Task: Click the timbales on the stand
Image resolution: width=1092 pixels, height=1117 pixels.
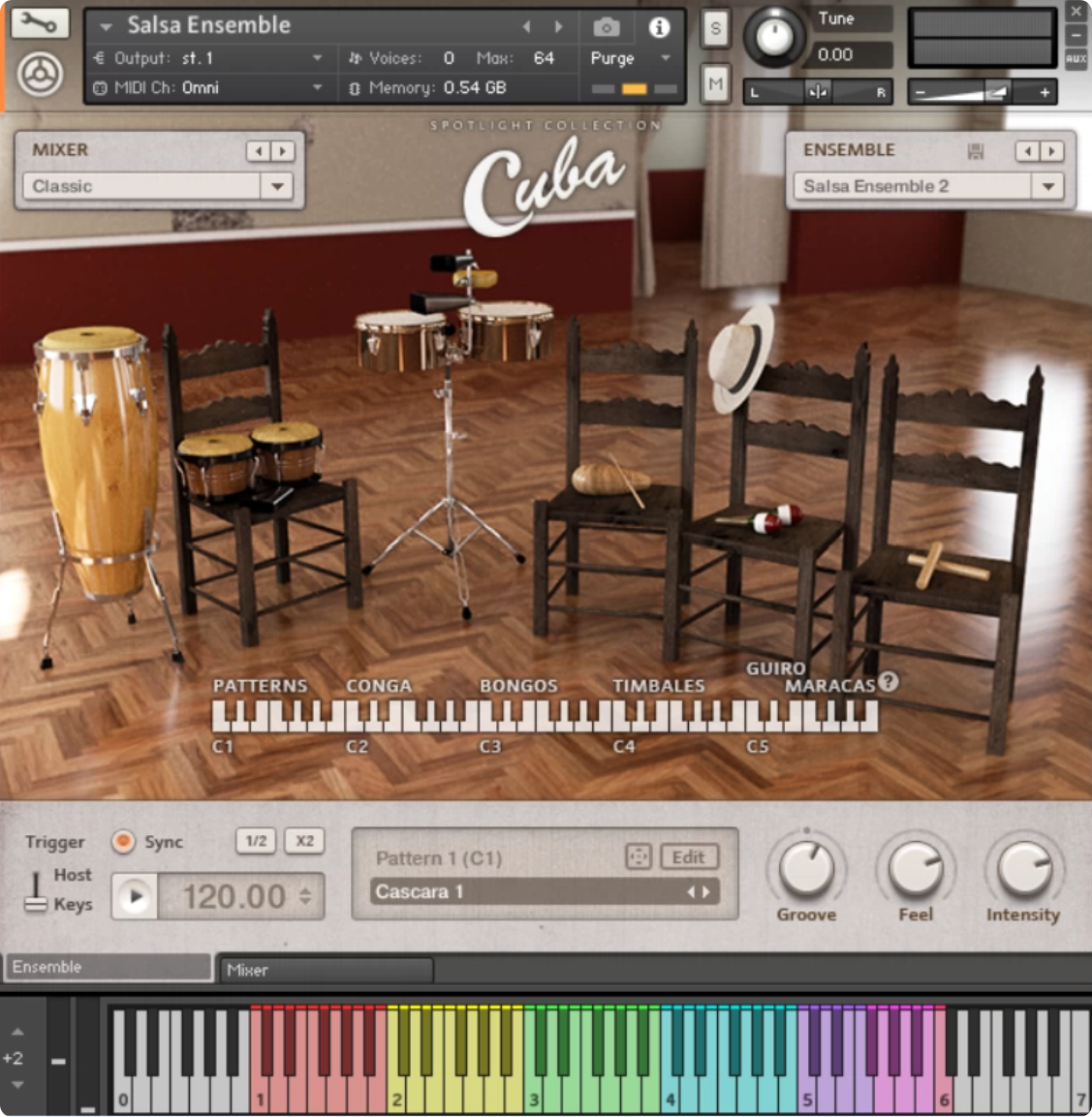Action: click(454, 335)
